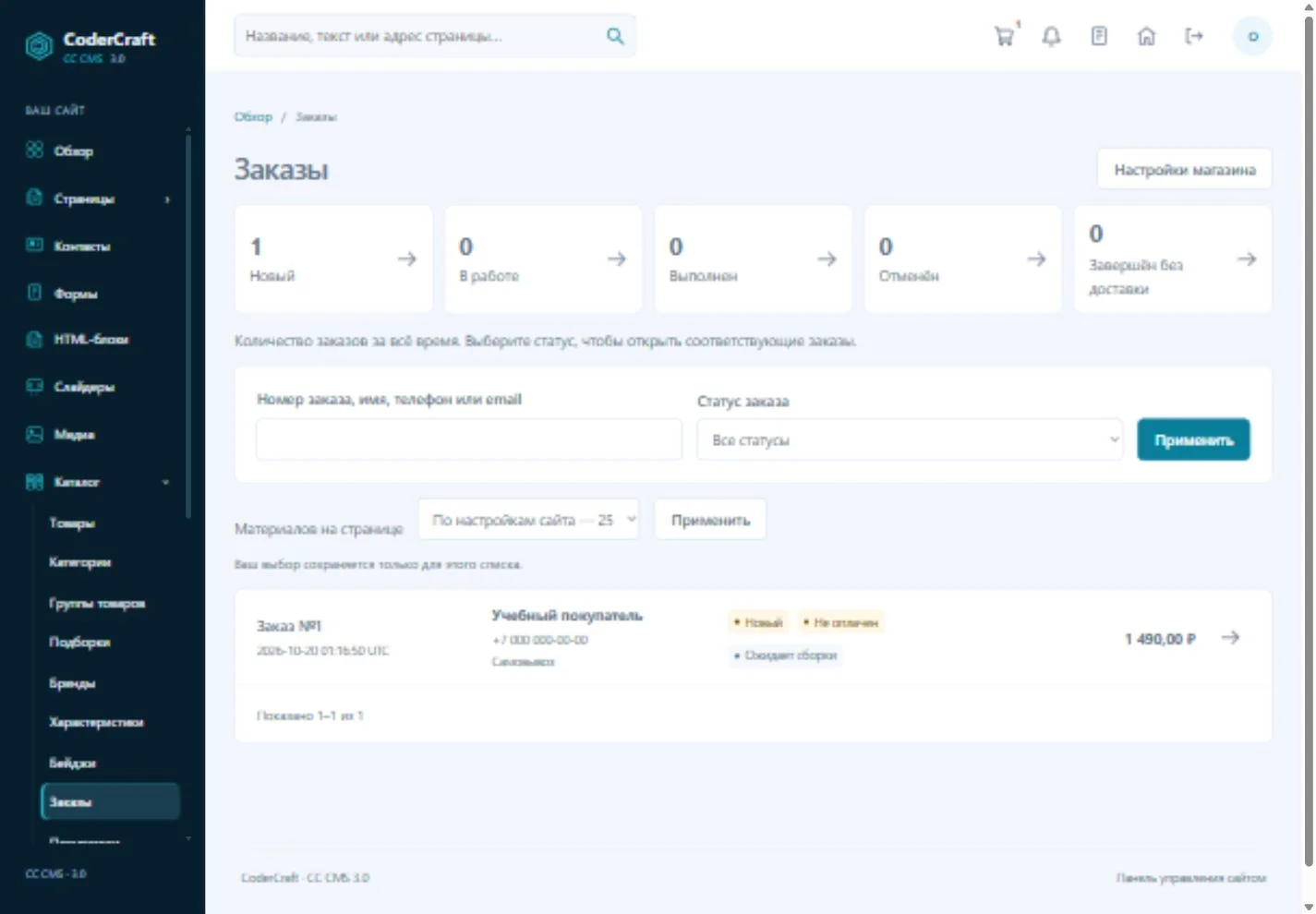Open the Завершён без доставки status card
Screen dimensions: 1316x914
[1173, 259]
